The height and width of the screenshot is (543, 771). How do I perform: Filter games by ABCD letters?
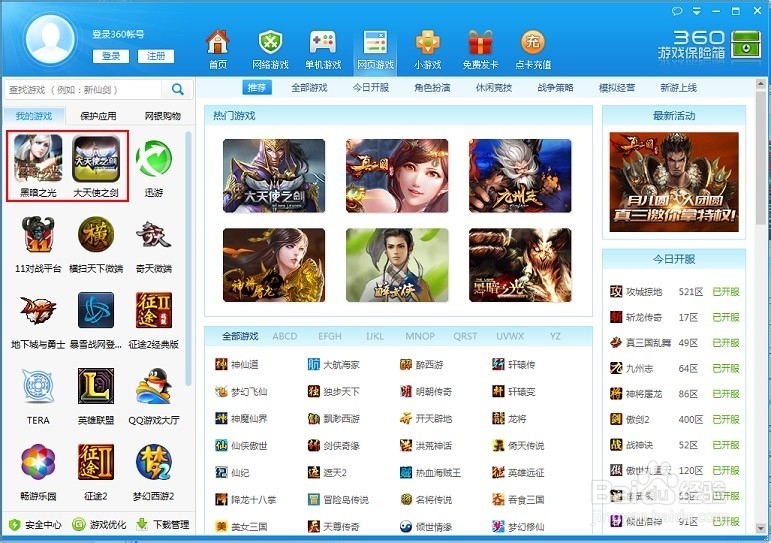tap(285, 336)
